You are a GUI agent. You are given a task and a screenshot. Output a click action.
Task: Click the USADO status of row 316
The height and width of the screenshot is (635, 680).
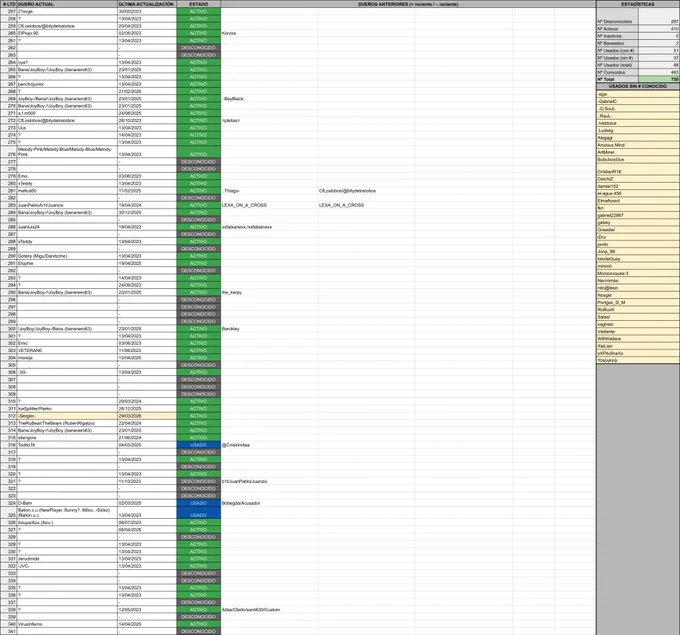tap(199, 445)
